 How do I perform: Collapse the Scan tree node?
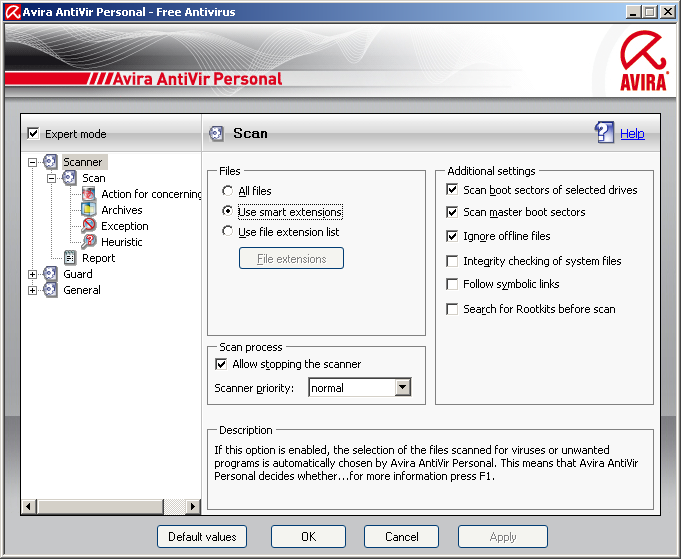pyautogui.click(x=51, y=179)
